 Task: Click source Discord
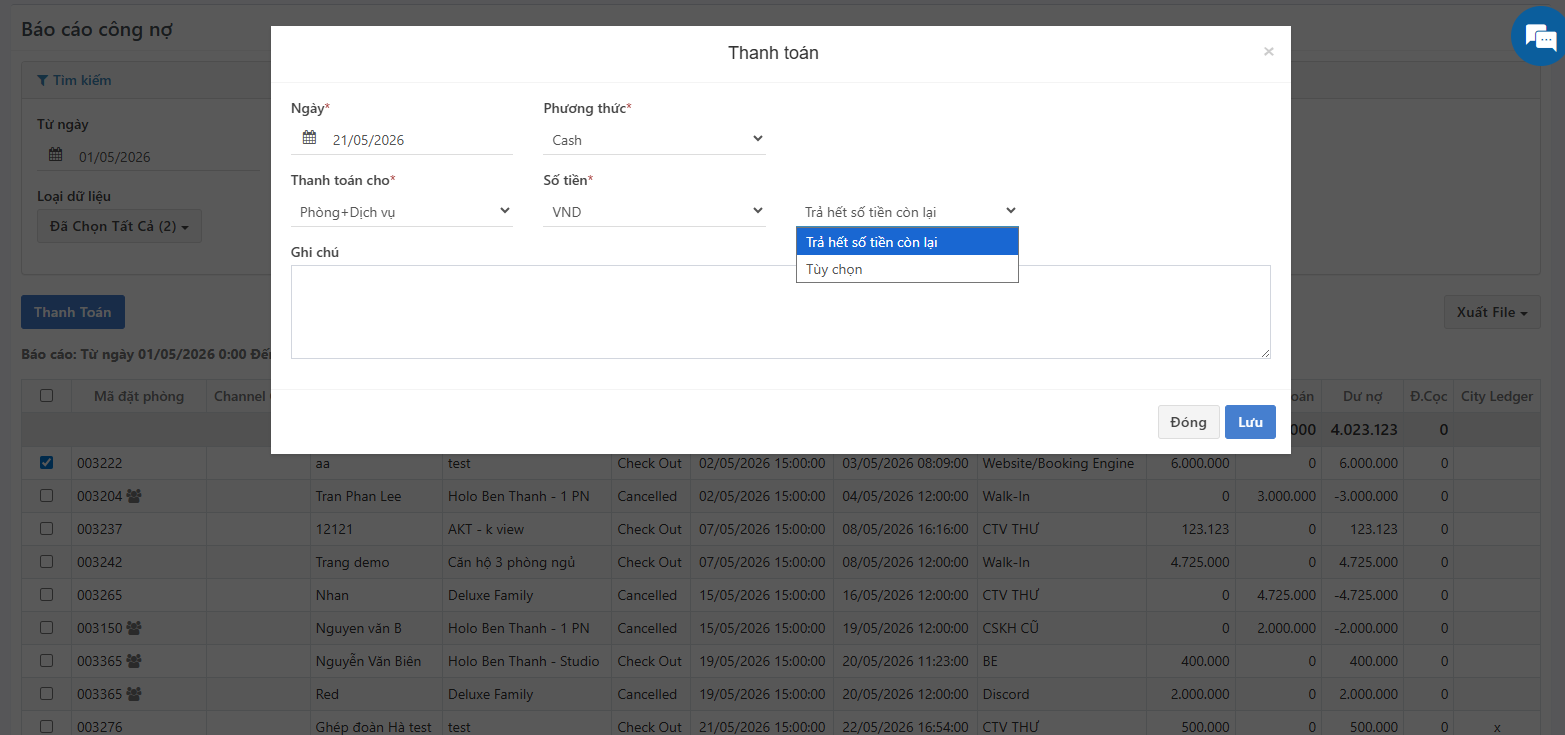click(x=1007, y=694)
